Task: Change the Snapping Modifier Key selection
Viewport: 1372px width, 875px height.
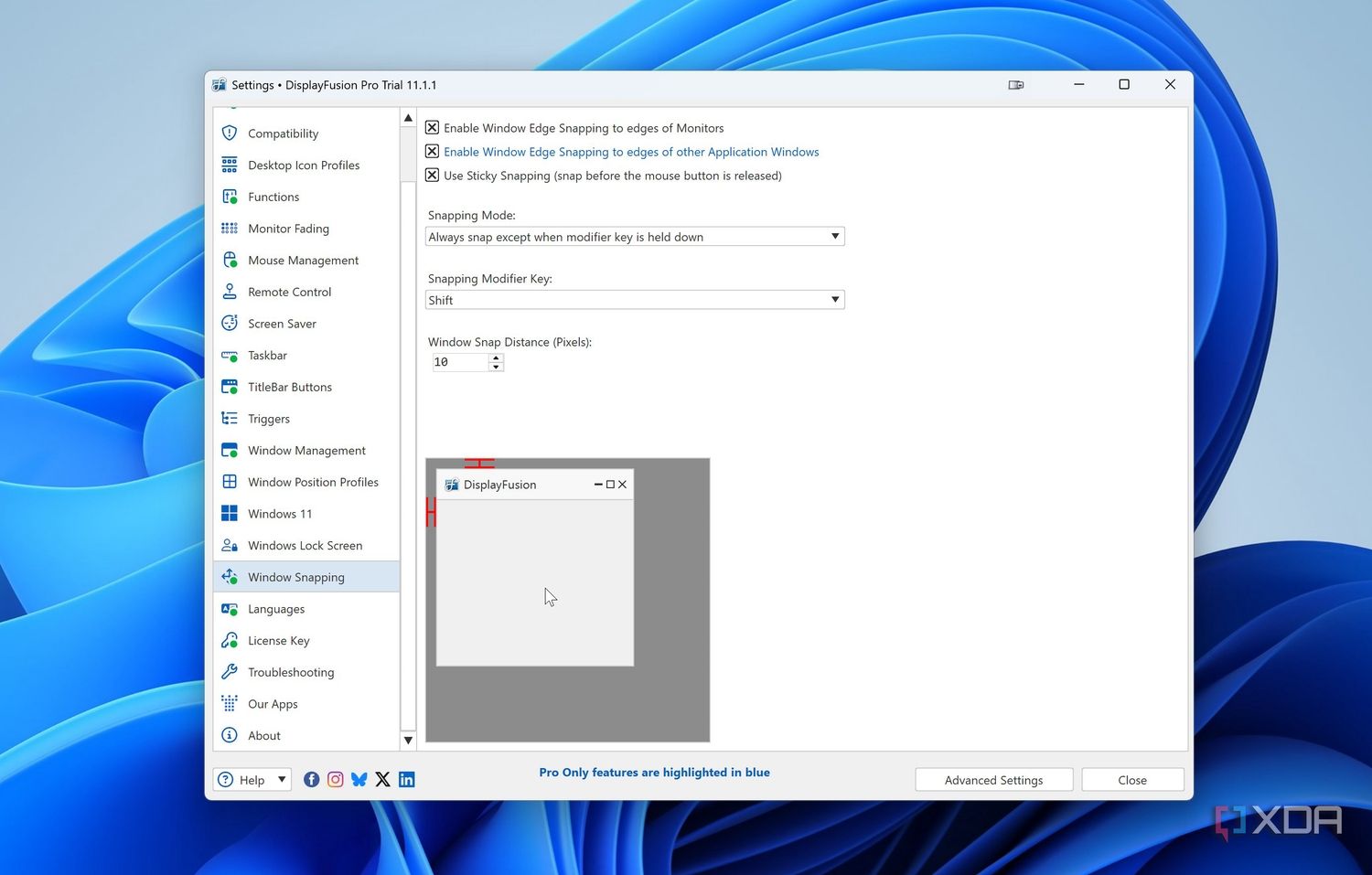Action: click(833, 299)
